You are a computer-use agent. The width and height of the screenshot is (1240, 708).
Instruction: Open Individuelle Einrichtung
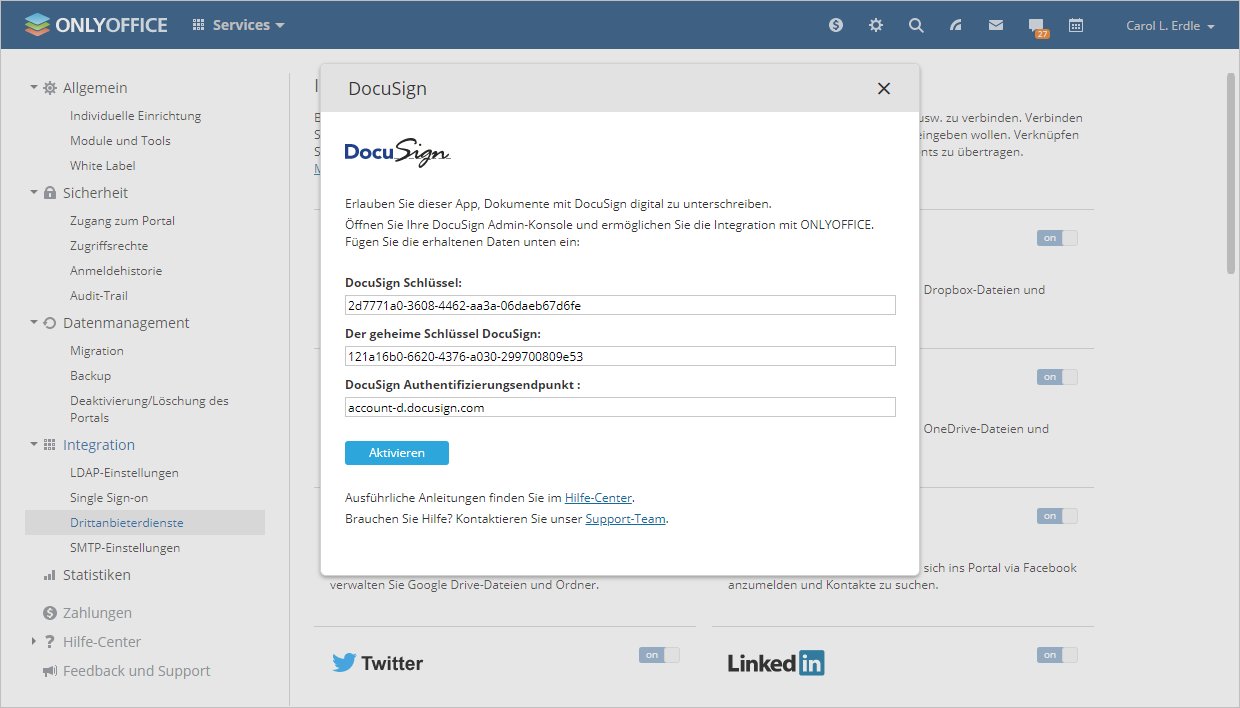[x=135, y=116]
